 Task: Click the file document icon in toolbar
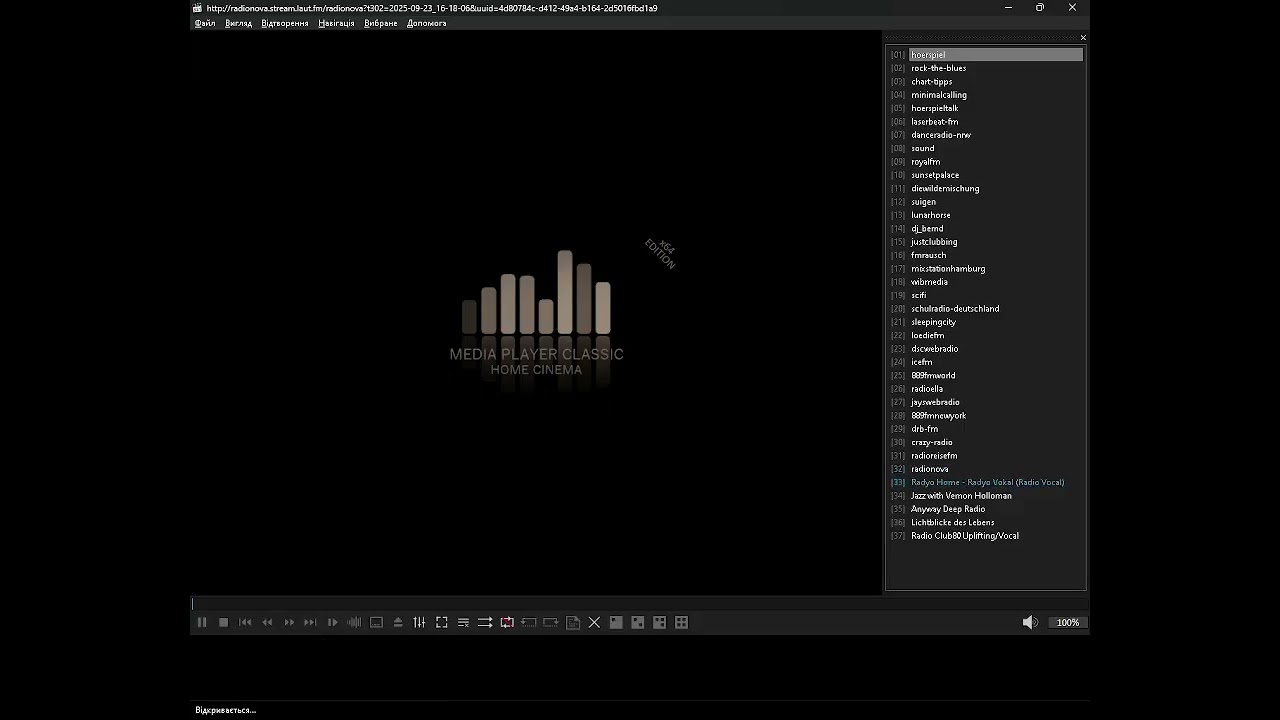coord(573,622)
